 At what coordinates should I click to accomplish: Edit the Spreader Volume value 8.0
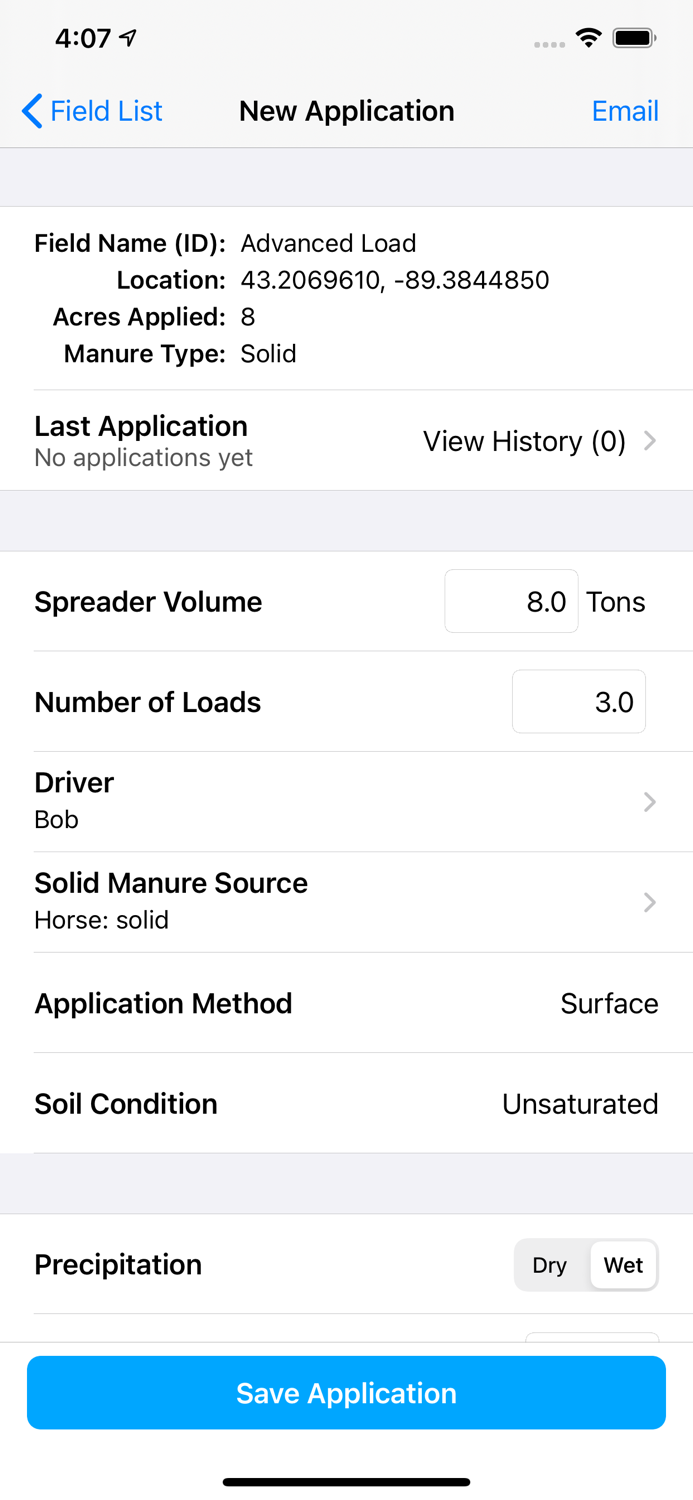[x=511, y=601]
